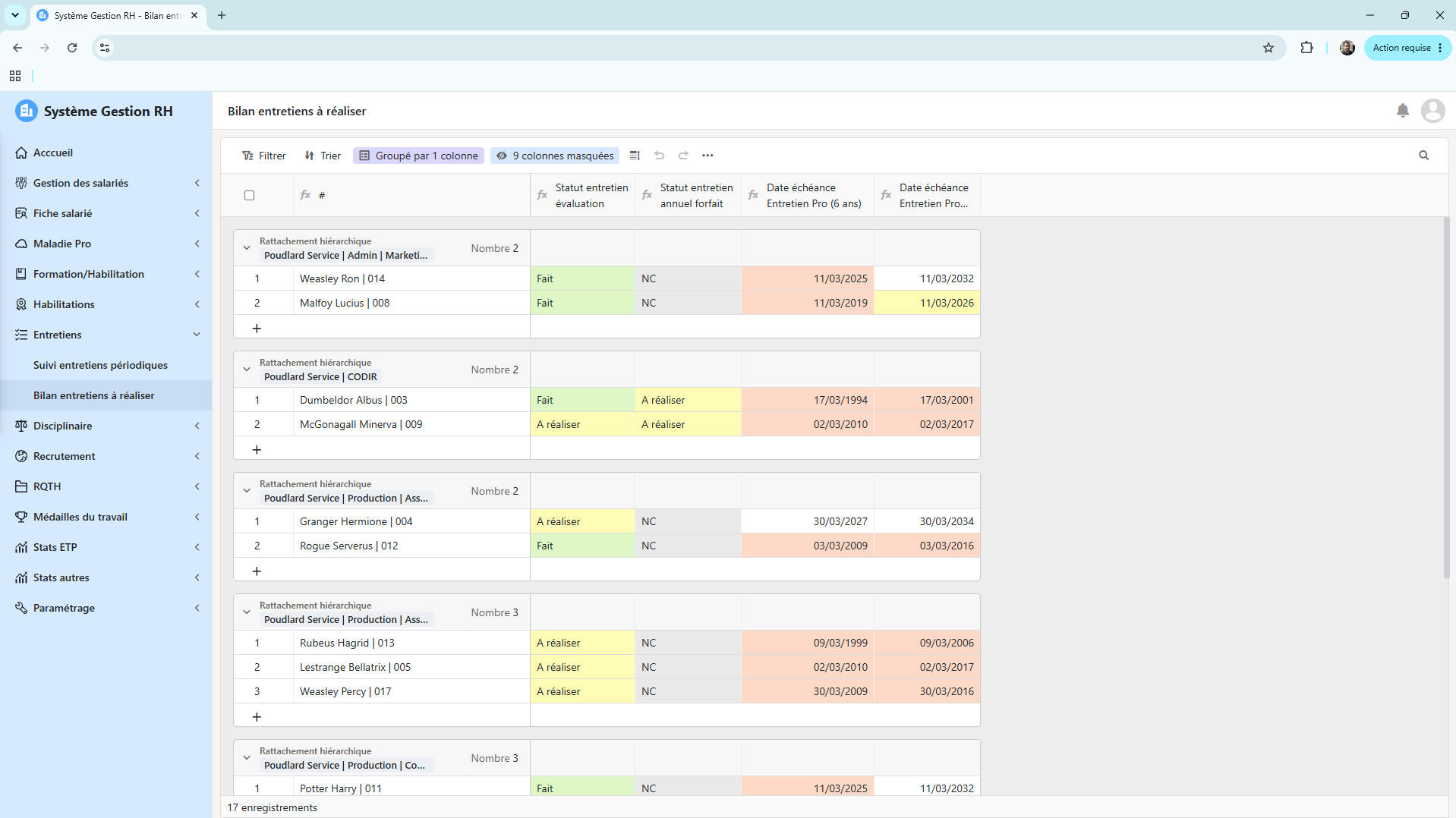Screen dimensions: 1456x818
Task: Click the Stats autres chart icon
Action: point(21,577)
